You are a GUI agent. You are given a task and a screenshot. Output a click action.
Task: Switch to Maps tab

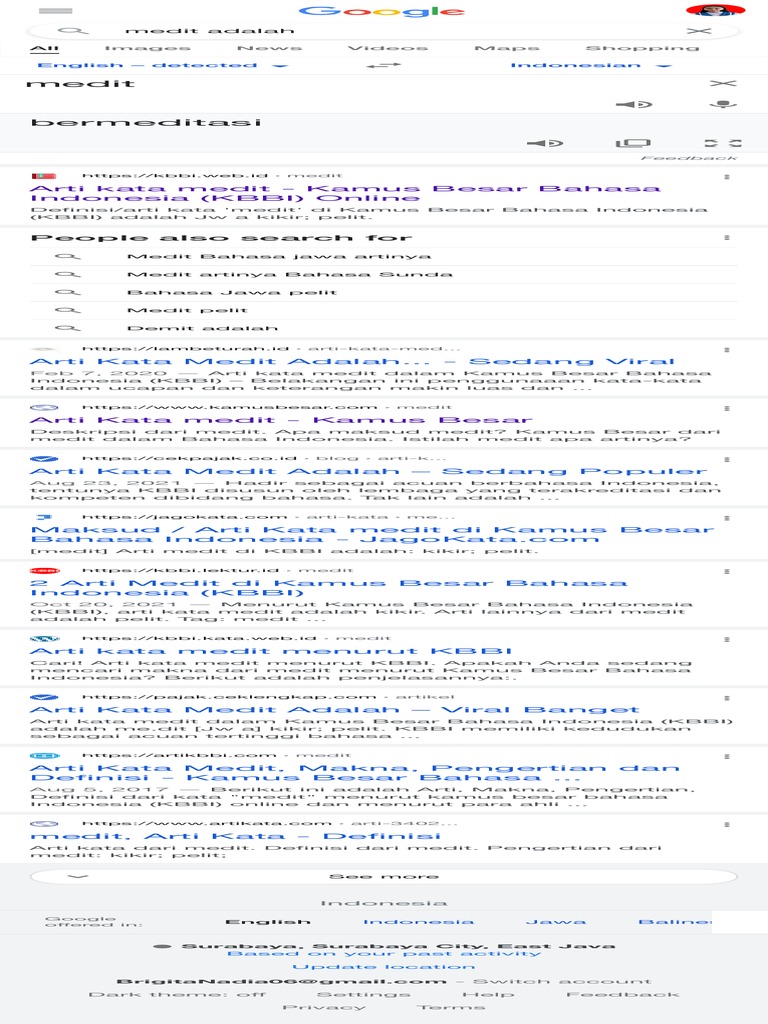(x=507, y=48)
